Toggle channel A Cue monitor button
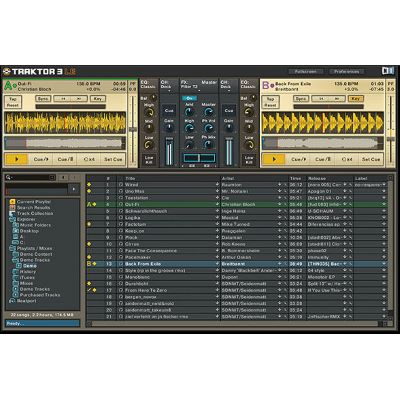Viewport: 400px width, 400px height. 169,110
